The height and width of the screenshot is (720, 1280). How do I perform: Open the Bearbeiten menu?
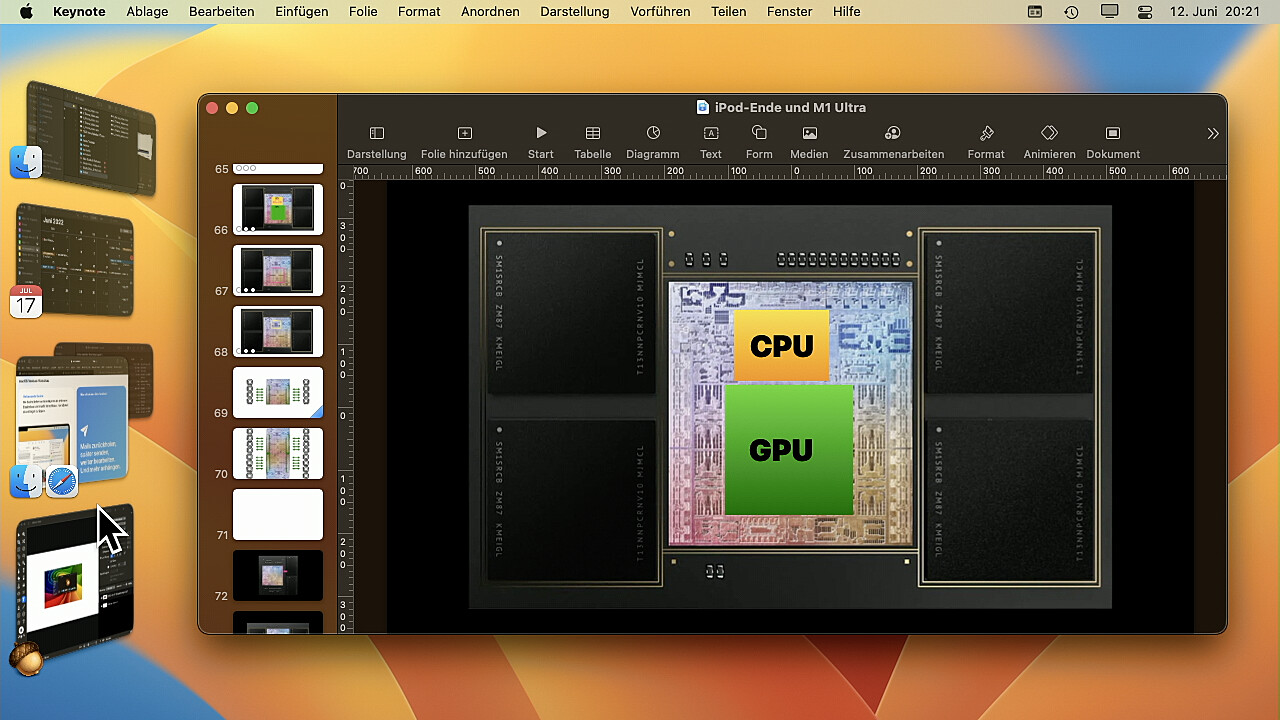tap(221, 12)
